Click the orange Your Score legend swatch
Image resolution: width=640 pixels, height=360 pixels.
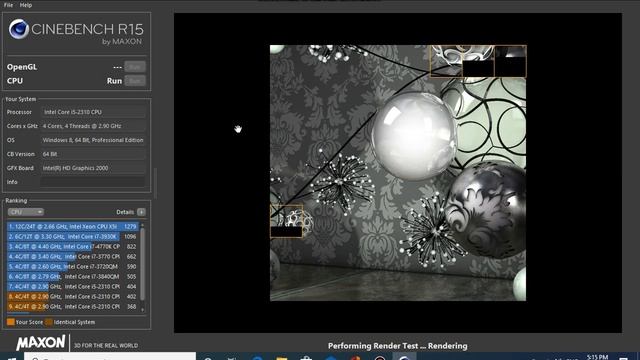tap(11, 322)
